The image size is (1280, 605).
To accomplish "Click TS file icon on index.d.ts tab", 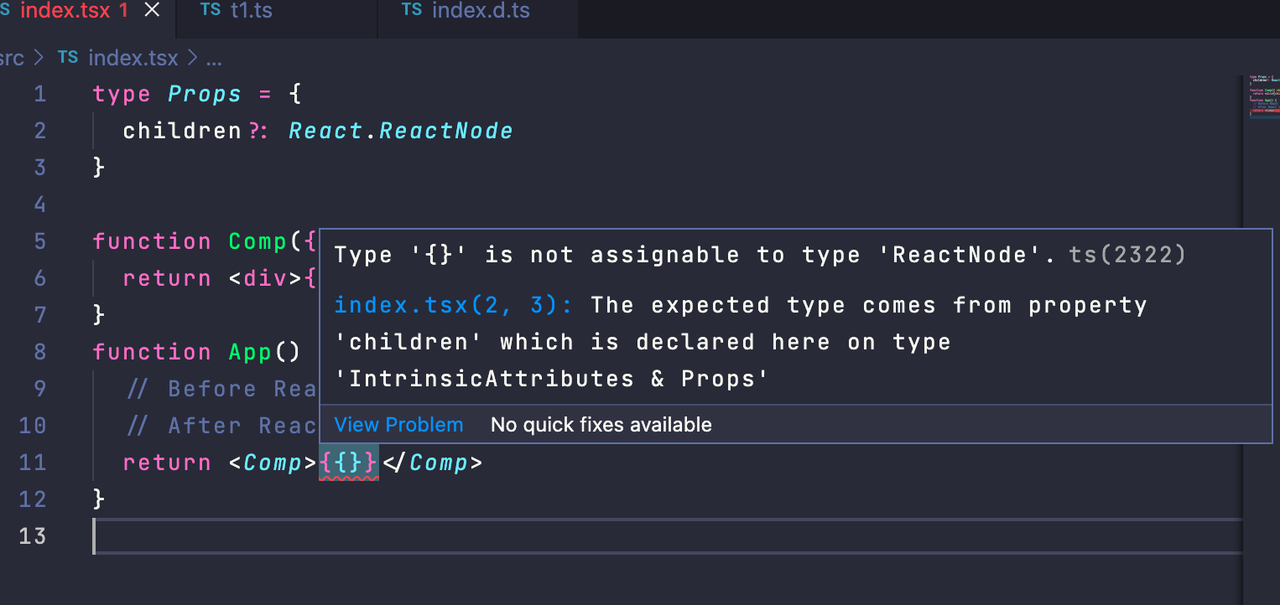I will (411, 11).
